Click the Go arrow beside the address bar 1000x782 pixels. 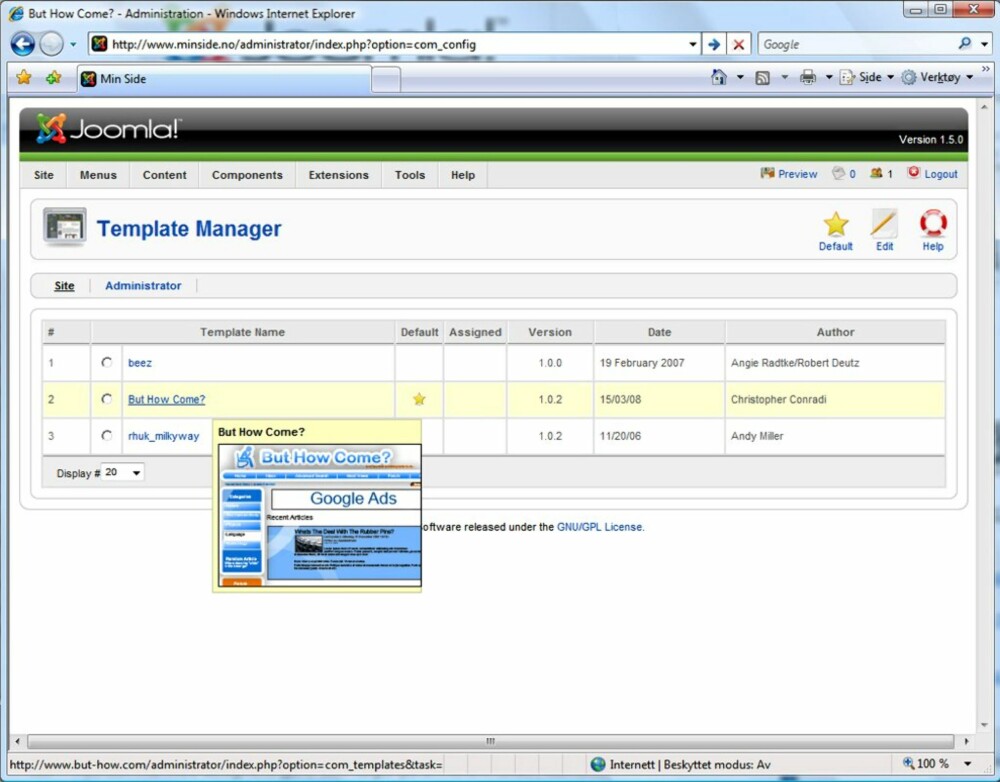pyautogui.click(x=714, y=44)
